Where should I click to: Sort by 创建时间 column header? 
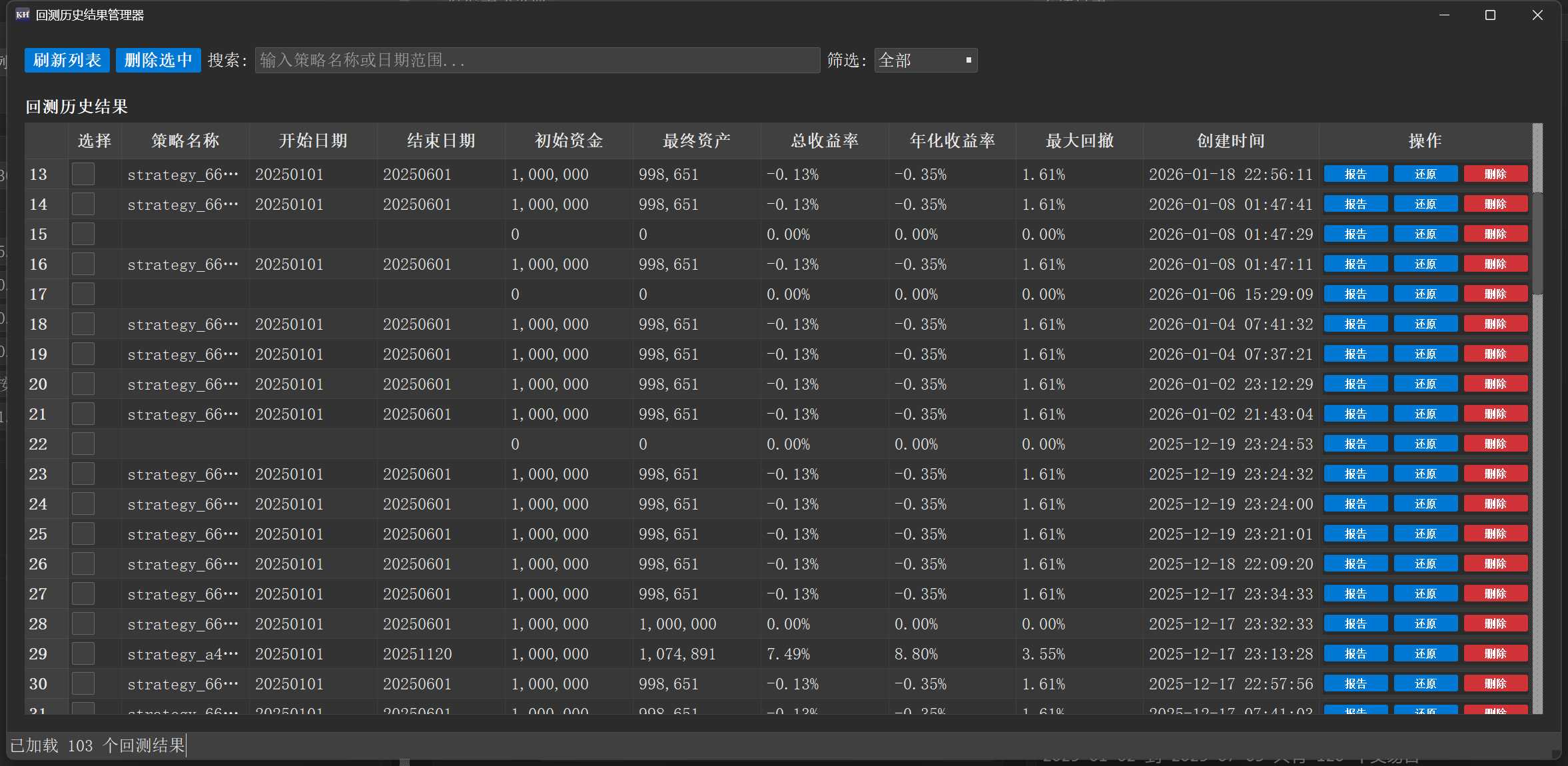[1230, 141]
